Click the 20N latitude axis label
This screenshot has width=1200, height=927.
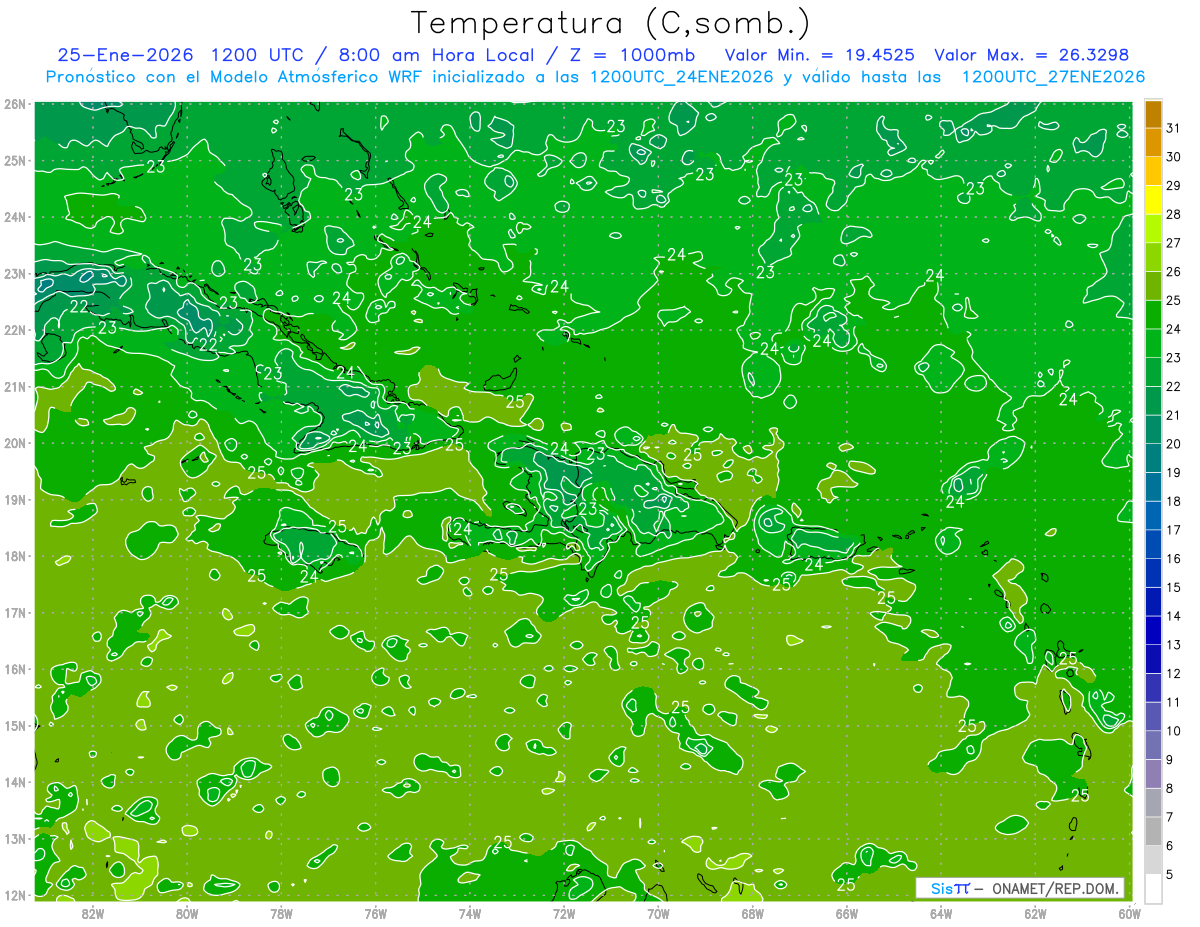coord(16,443)
